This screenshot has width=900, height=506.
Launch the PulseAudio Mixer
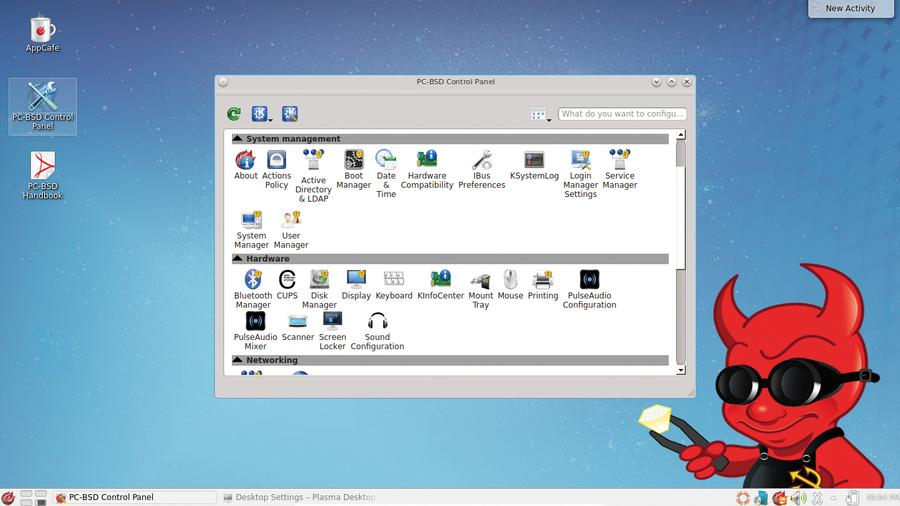tap(255, 330)
